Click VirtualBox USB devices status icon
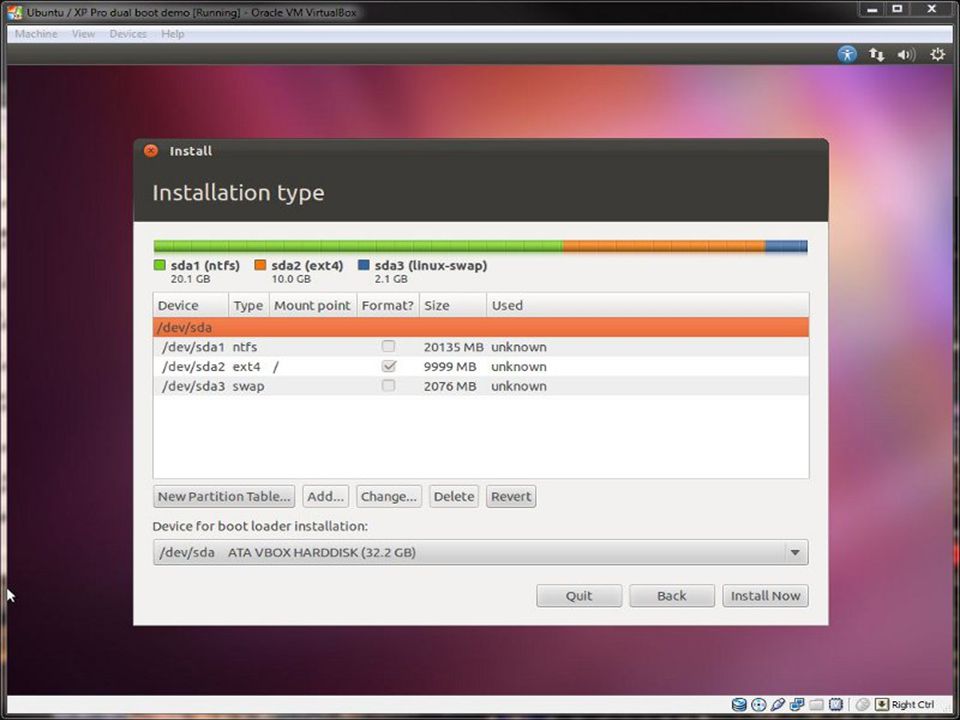This screenshot has width=960, height=720. pos(778,705)
